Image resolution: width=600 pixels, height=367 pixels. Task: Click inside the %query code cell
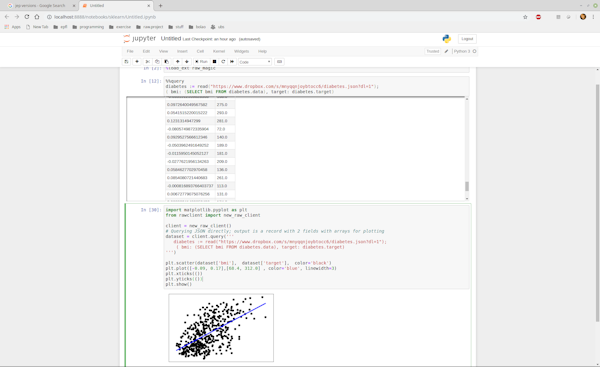click(x=316, y=86)
